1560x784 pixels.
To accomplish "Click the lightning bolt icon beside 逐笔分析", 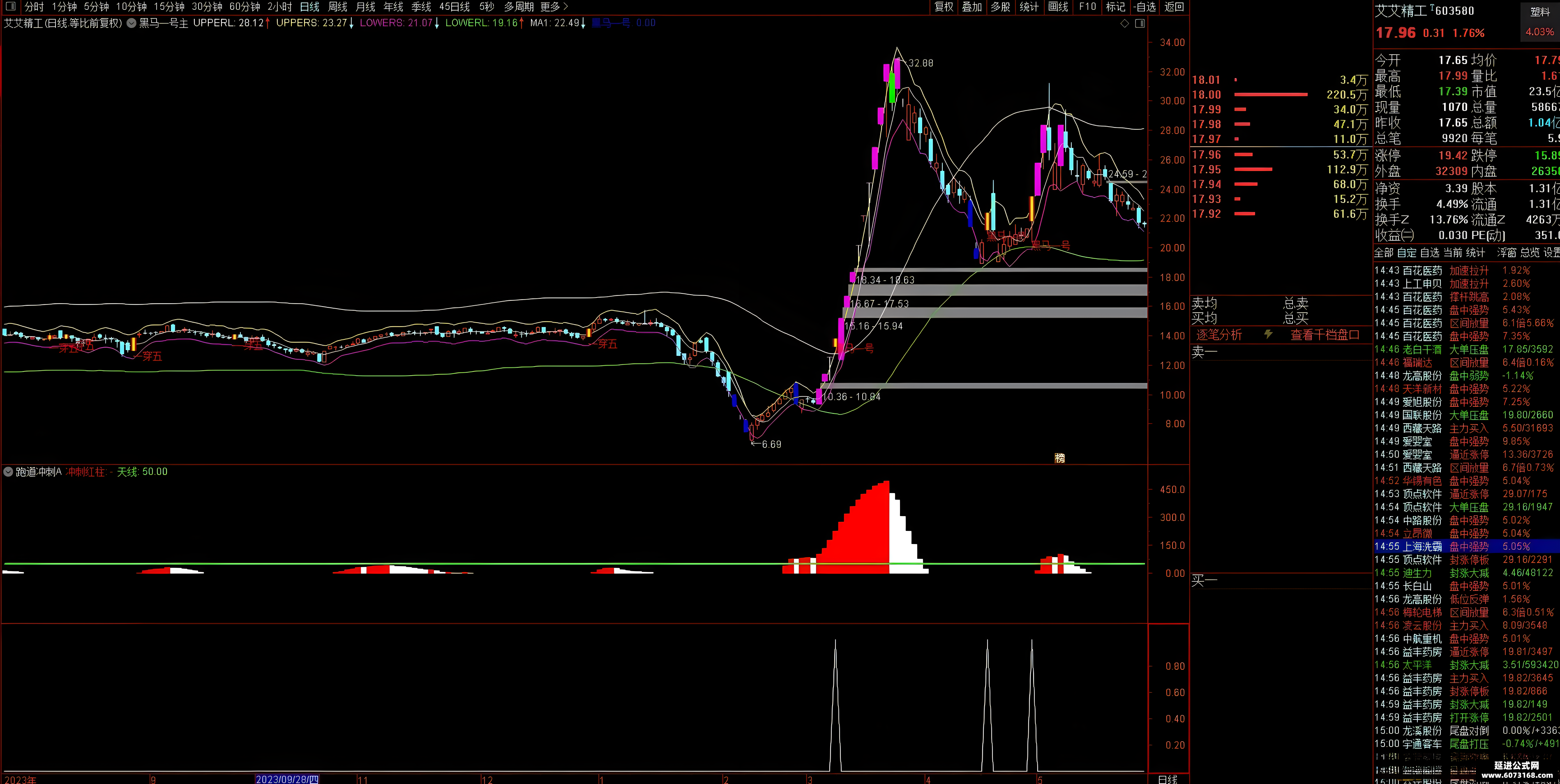I will pyautogui.click(x=1268, y=334).
